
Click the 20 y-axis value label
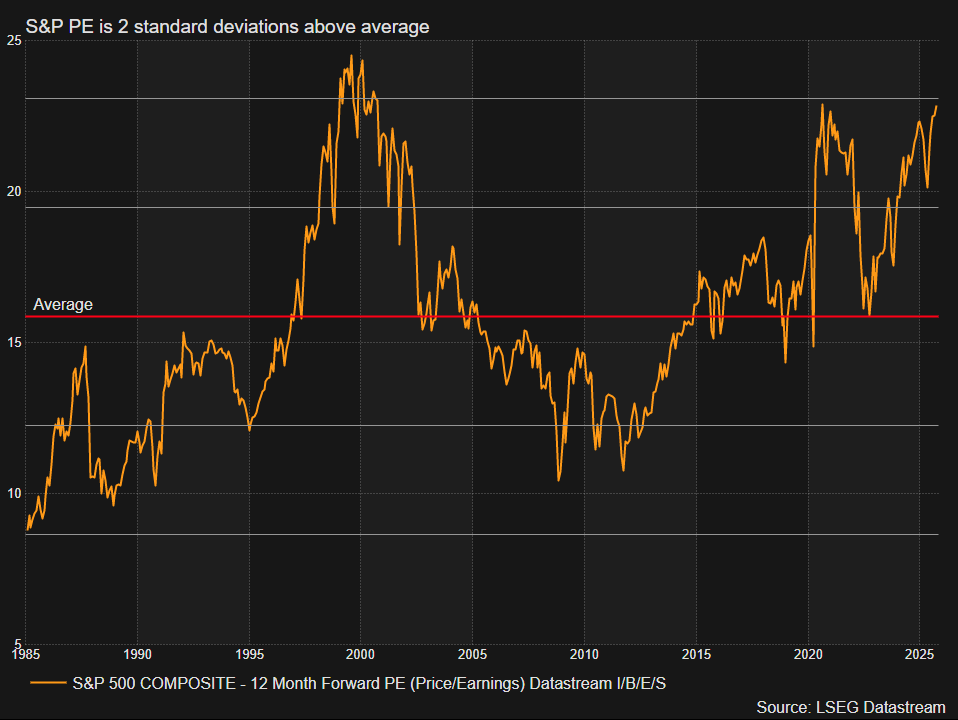point(13,191)
